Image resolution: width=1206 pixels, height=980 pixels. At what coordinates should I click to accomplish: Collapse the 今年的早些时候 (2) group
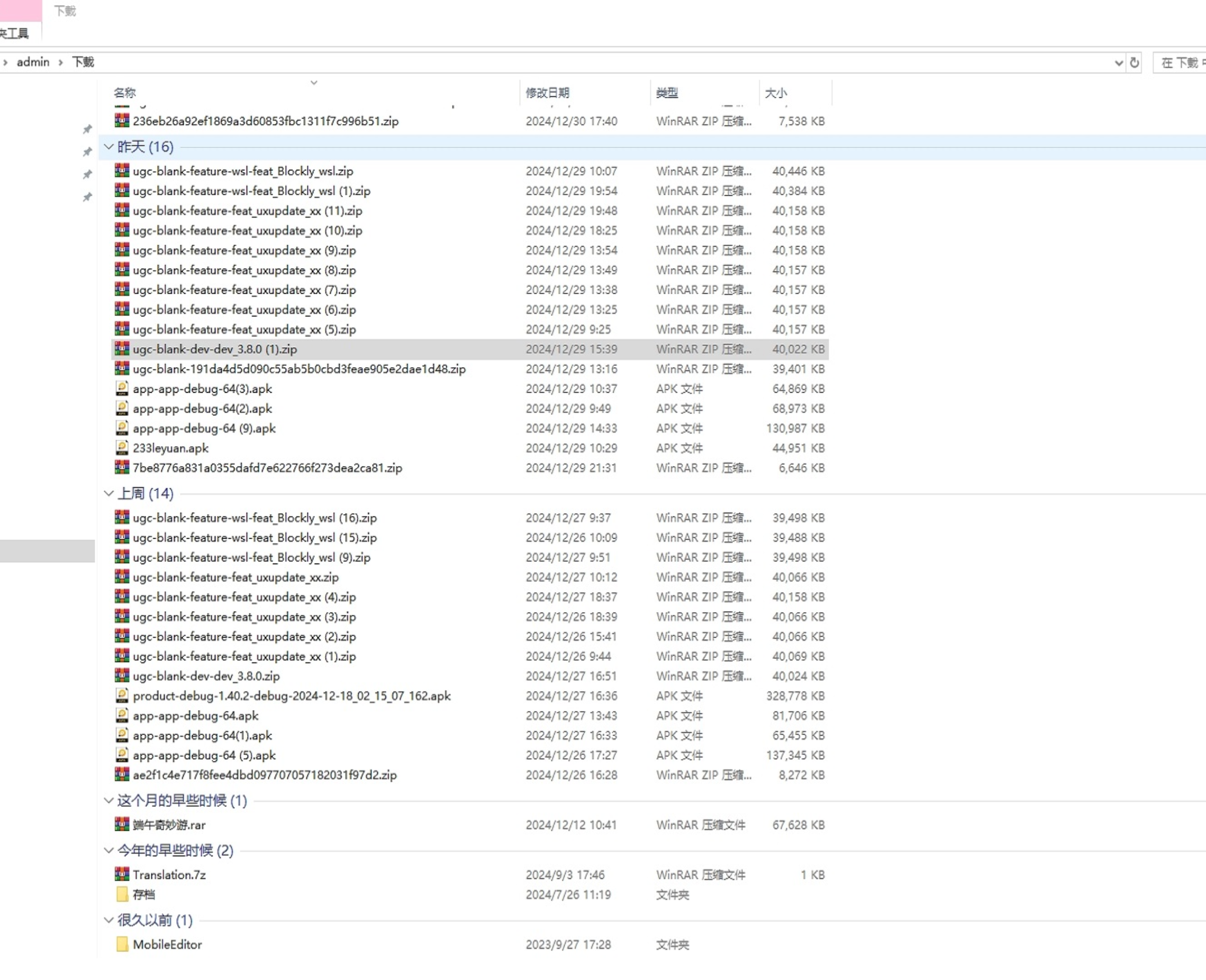[x=109, y=850]
